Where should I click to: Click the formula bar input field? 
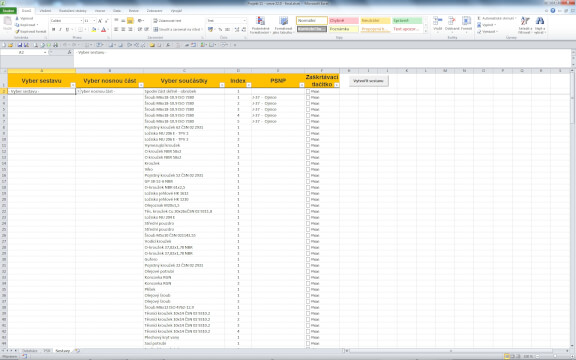pos(323,53)
